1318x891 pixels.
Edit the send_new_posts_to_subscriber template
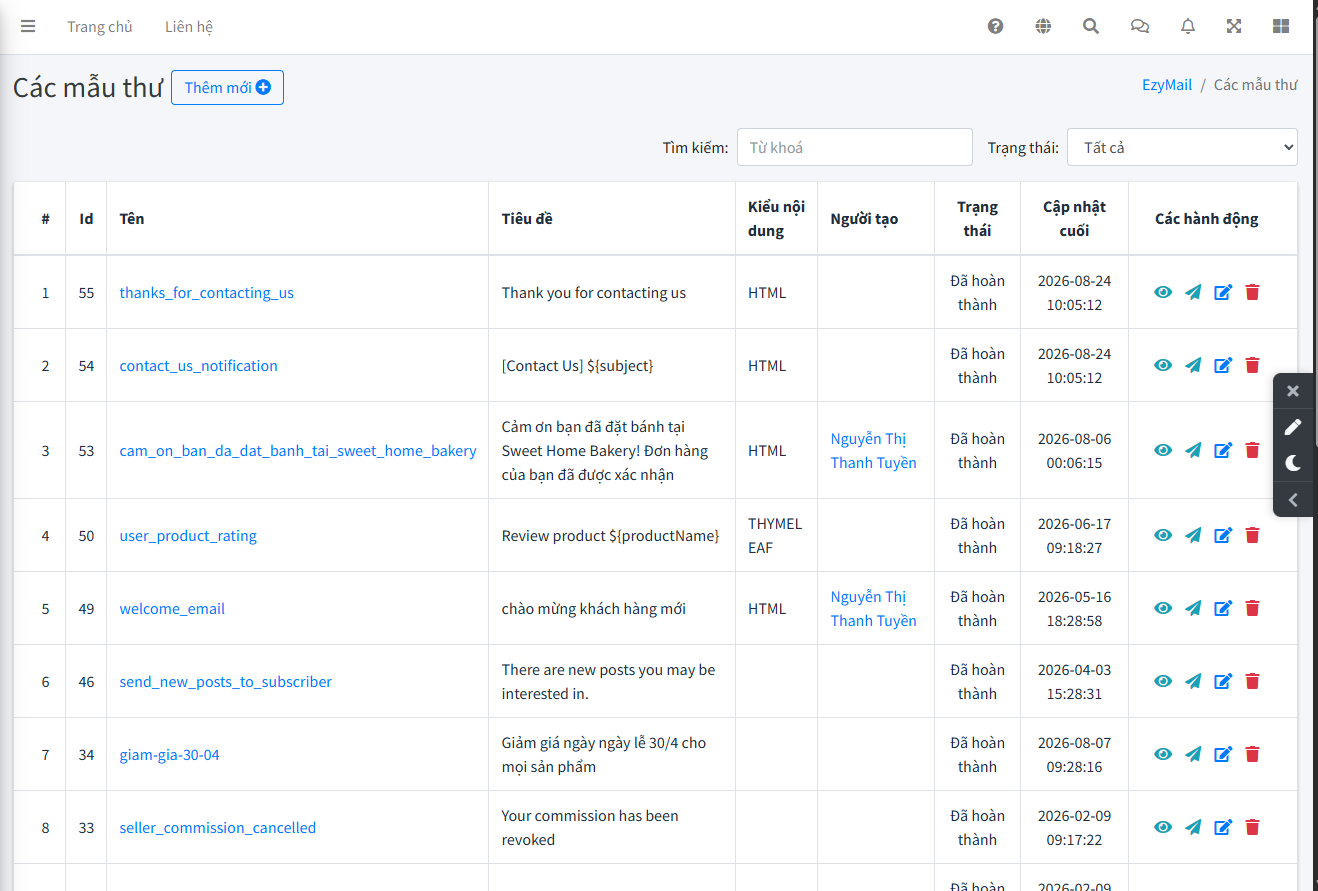tap(1223, 681)
